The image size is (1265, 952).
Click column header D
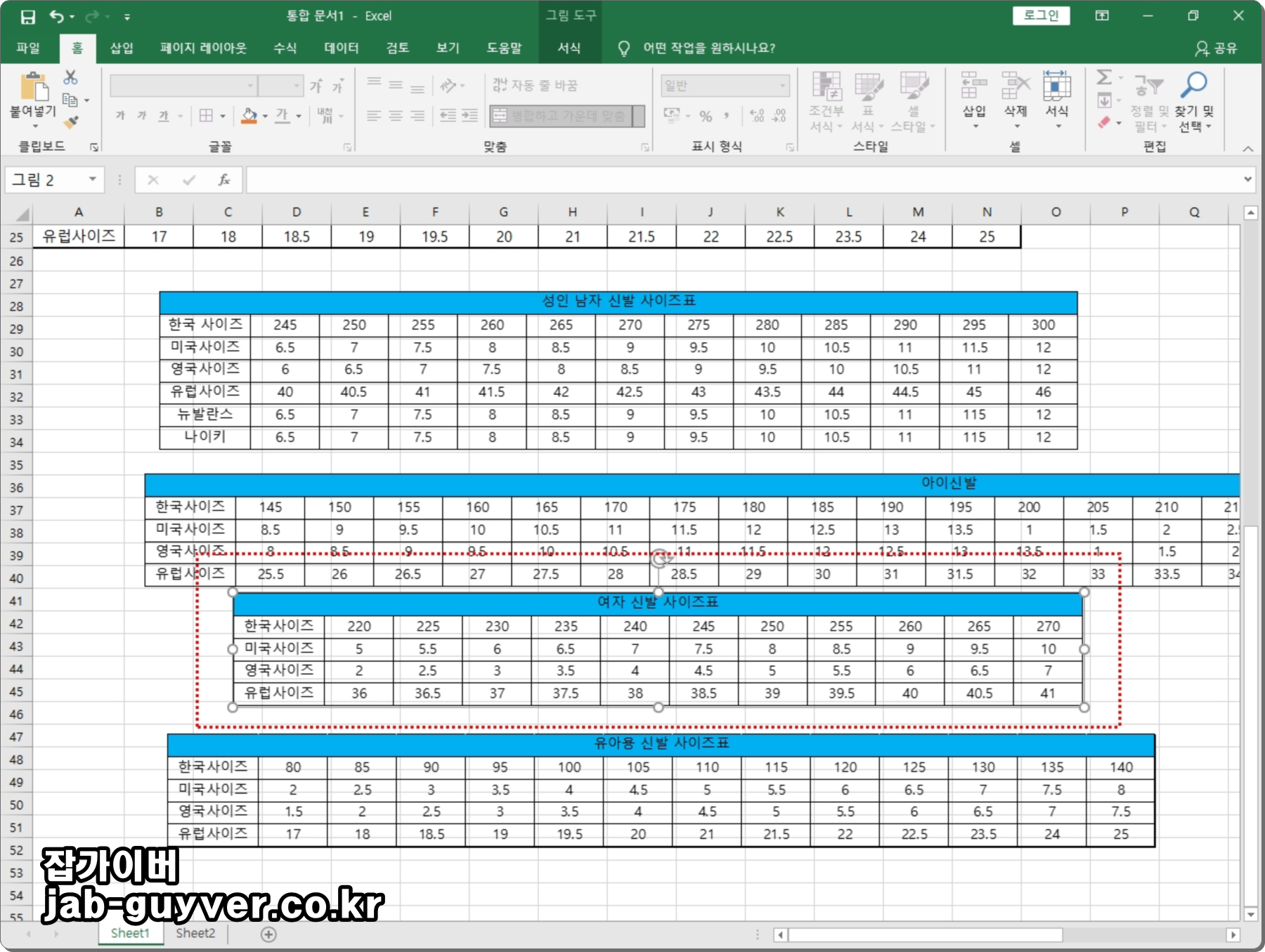coord(297,212)
